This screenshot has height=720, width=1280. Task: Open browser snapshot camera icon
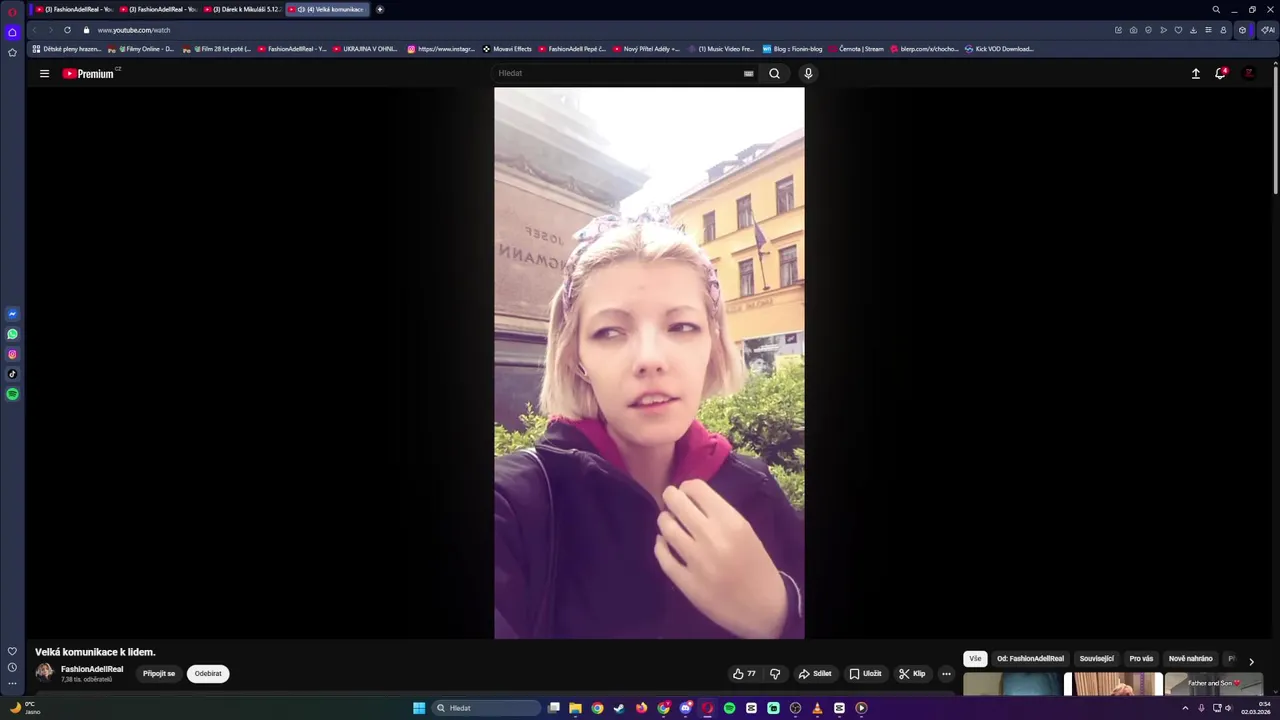pyautogui.click(x=1133, y=30)
